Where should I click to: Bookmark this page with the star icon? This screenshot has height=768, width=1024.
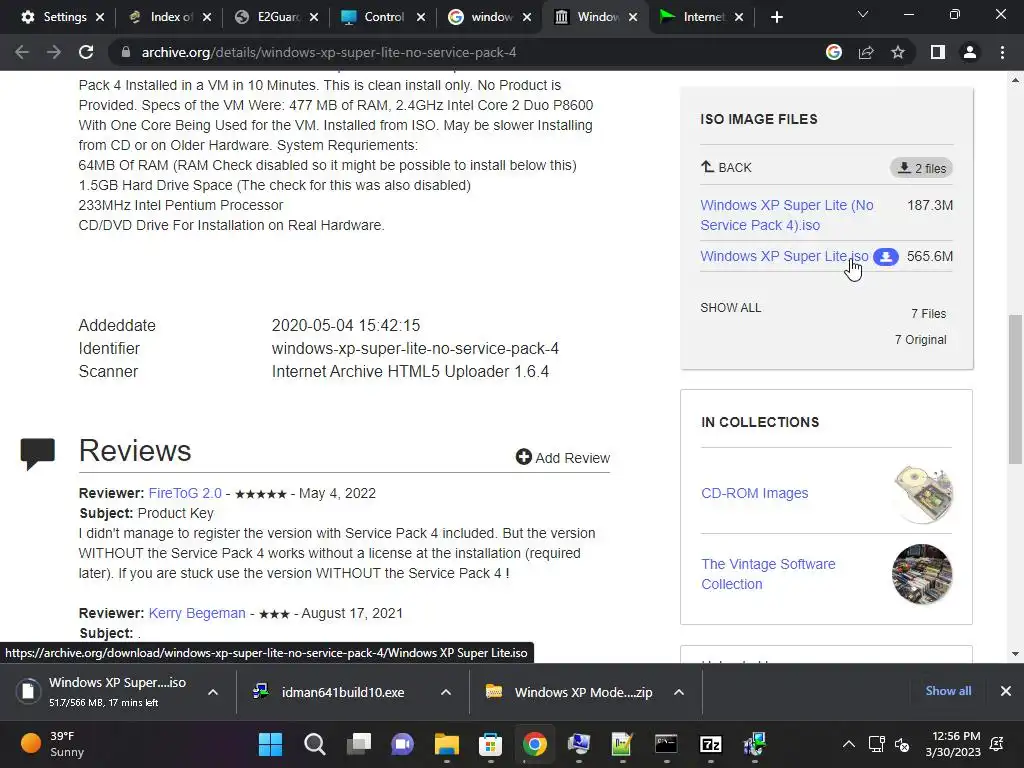(898, 52)
